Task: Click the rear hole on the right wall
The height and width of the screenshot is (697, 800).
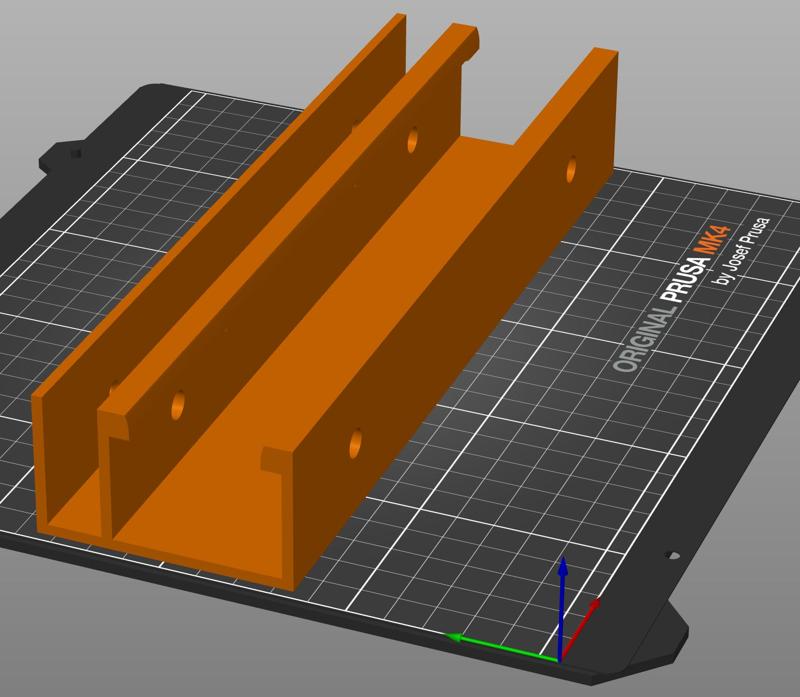Action: coord(571,169)
